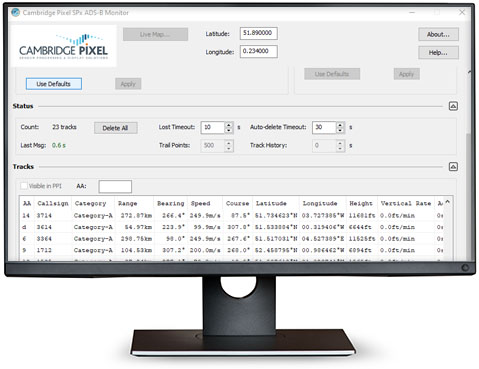Sort by the Vertical Rate column header
Viewport: 479px width, 369px height.
point(406,203)
